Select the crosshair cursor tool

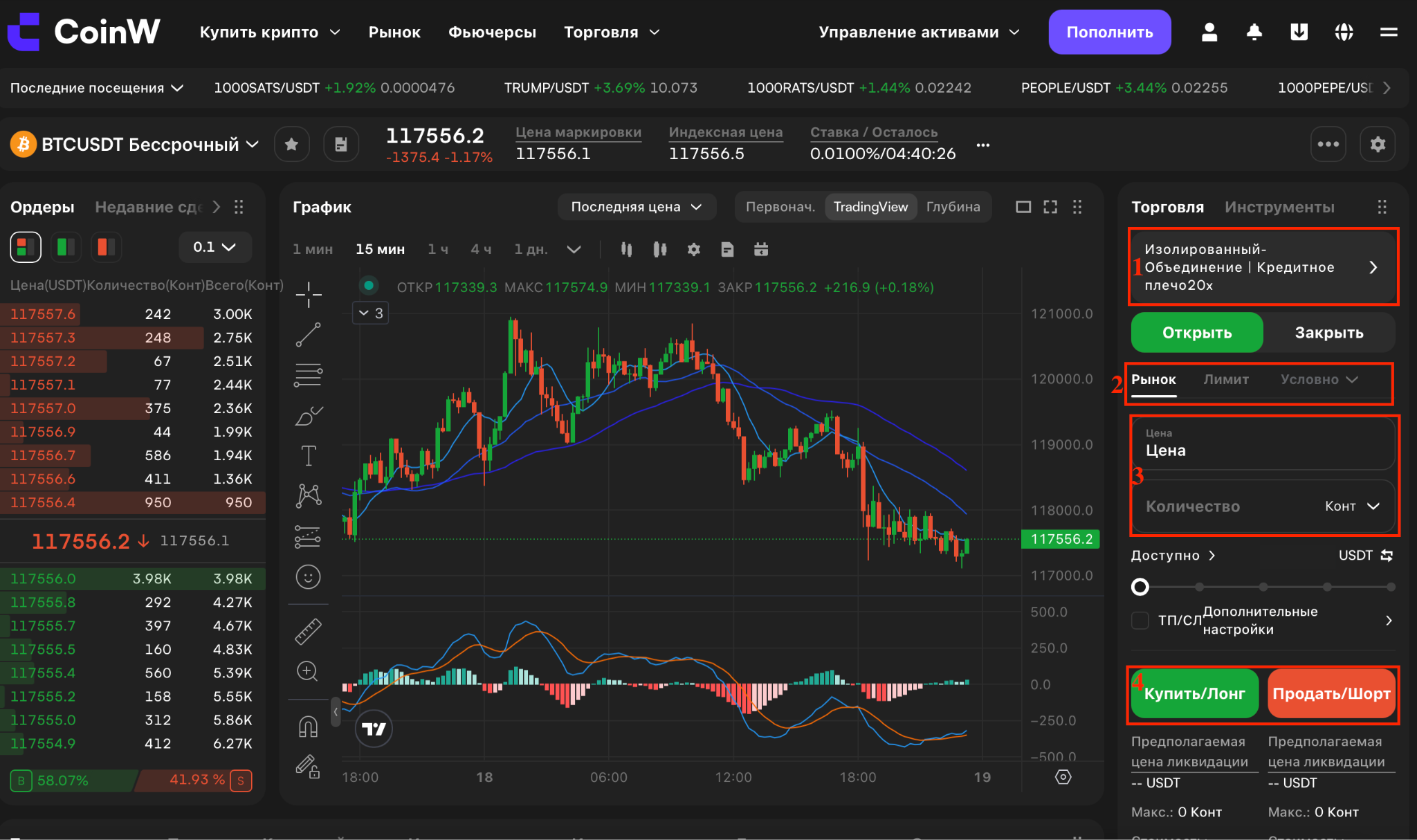pyautogui.click(x=309, y=295)
